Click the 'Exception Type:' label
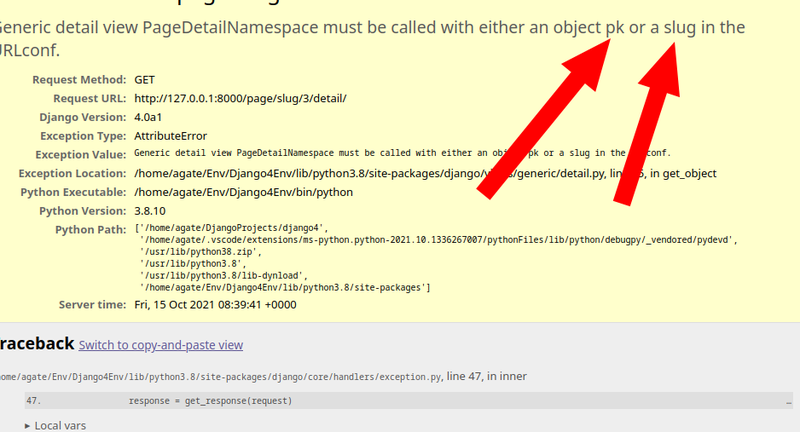This screenshot has width=800, height=432. [x=83, y=136]
